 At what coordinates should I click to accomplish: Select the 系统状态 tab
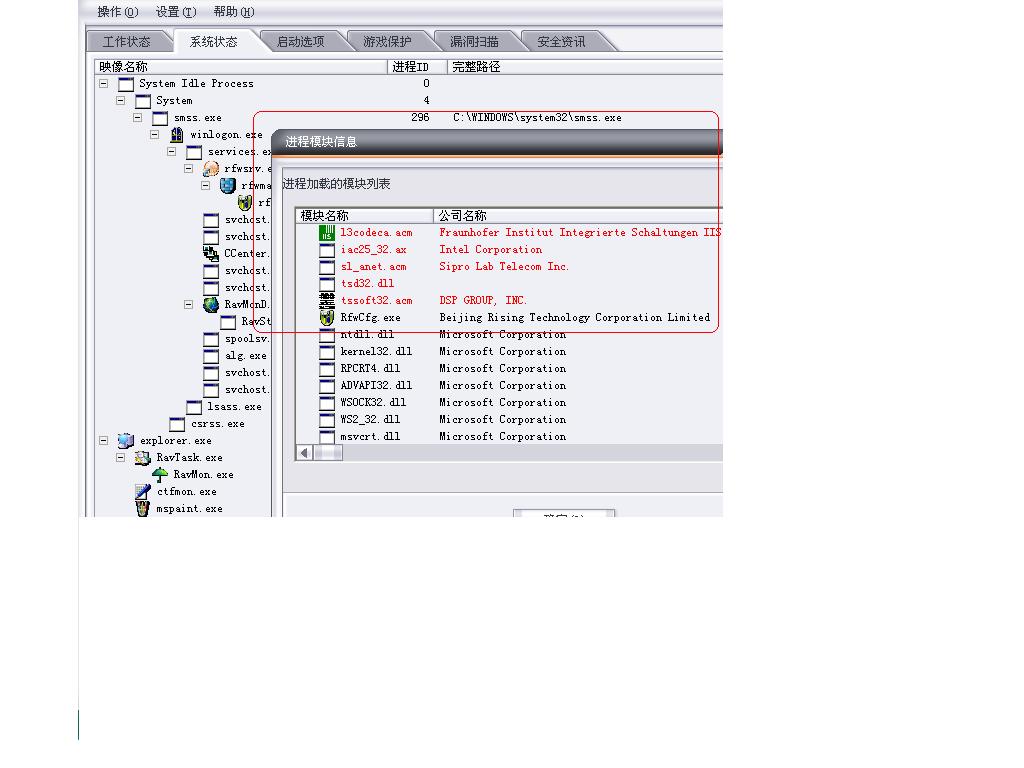pyautogui.click(x=214, y=42)
